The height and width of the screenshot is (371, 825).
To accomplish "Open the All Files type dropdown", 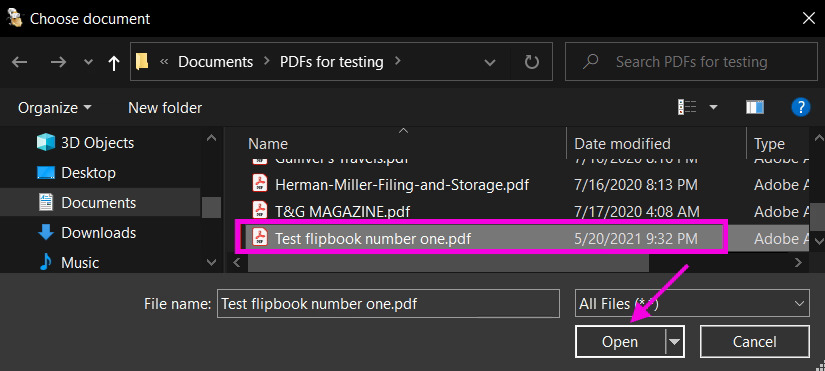I will (x=692, y=304).
